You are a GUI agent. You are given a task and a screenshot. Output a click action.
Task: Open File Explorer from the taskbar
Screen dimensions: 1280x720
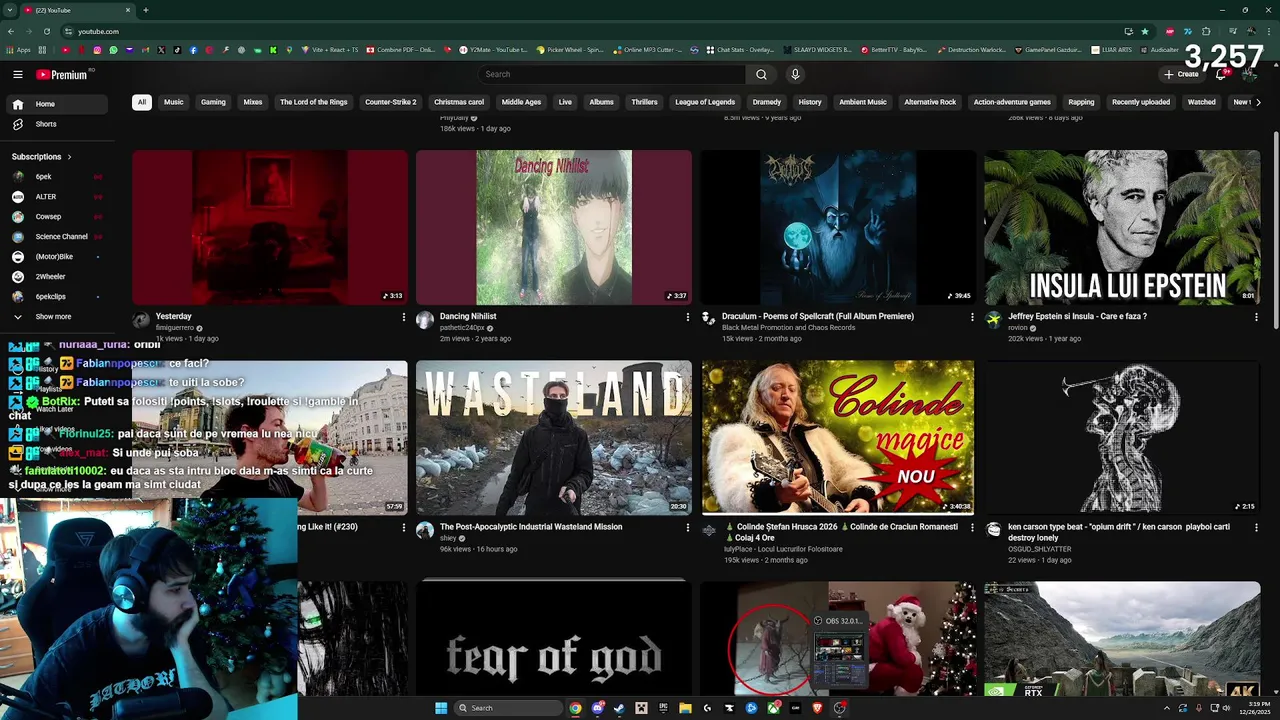685,708
